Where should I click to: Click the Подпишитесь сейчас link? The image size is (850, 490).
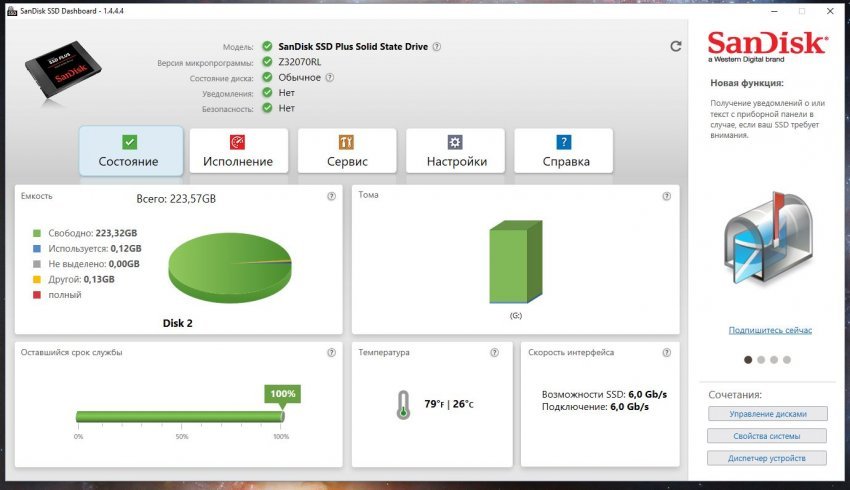pyautogui.click(x=770, y=330)
